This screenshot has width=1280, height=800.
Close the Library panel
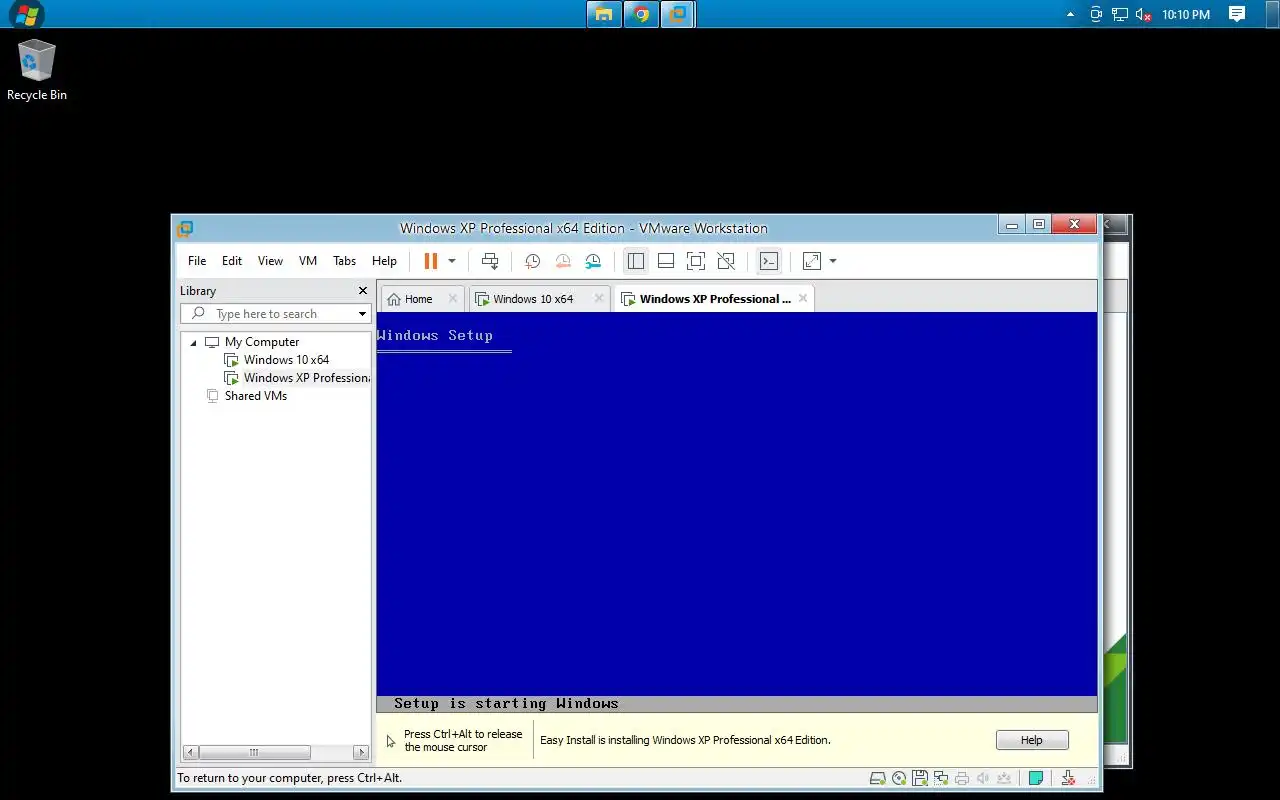click(x=363, y=291)
